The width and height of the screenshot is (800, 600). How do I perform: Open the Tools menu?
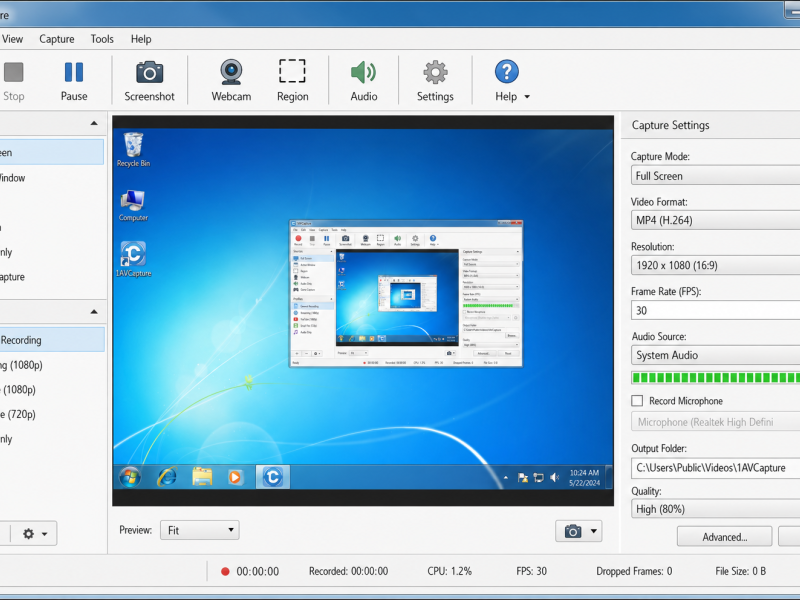coord(102,39)
